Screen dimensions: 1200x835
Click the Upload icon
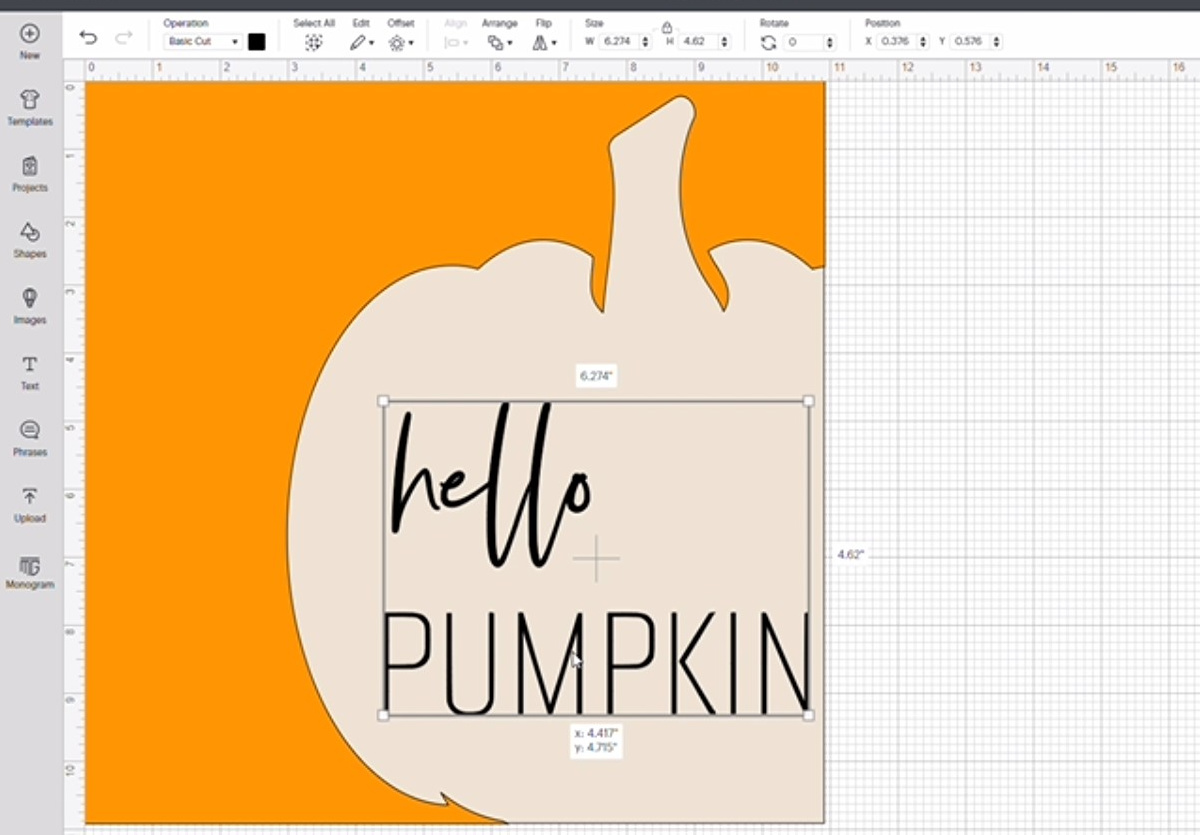30,504
